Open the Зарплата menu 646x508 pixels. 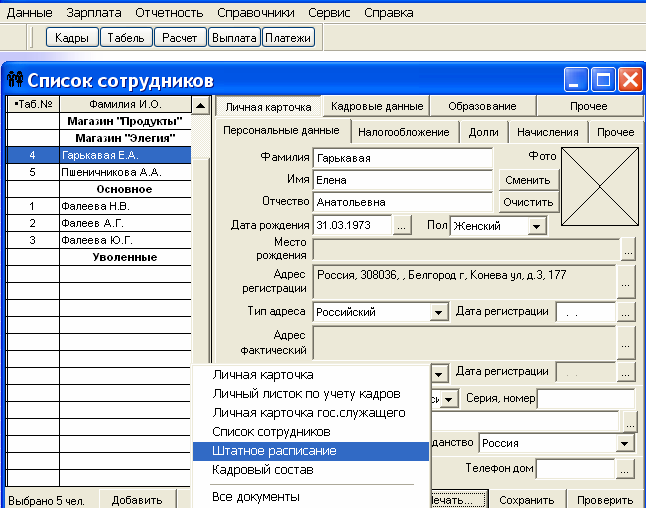click(x=94, y=13)
